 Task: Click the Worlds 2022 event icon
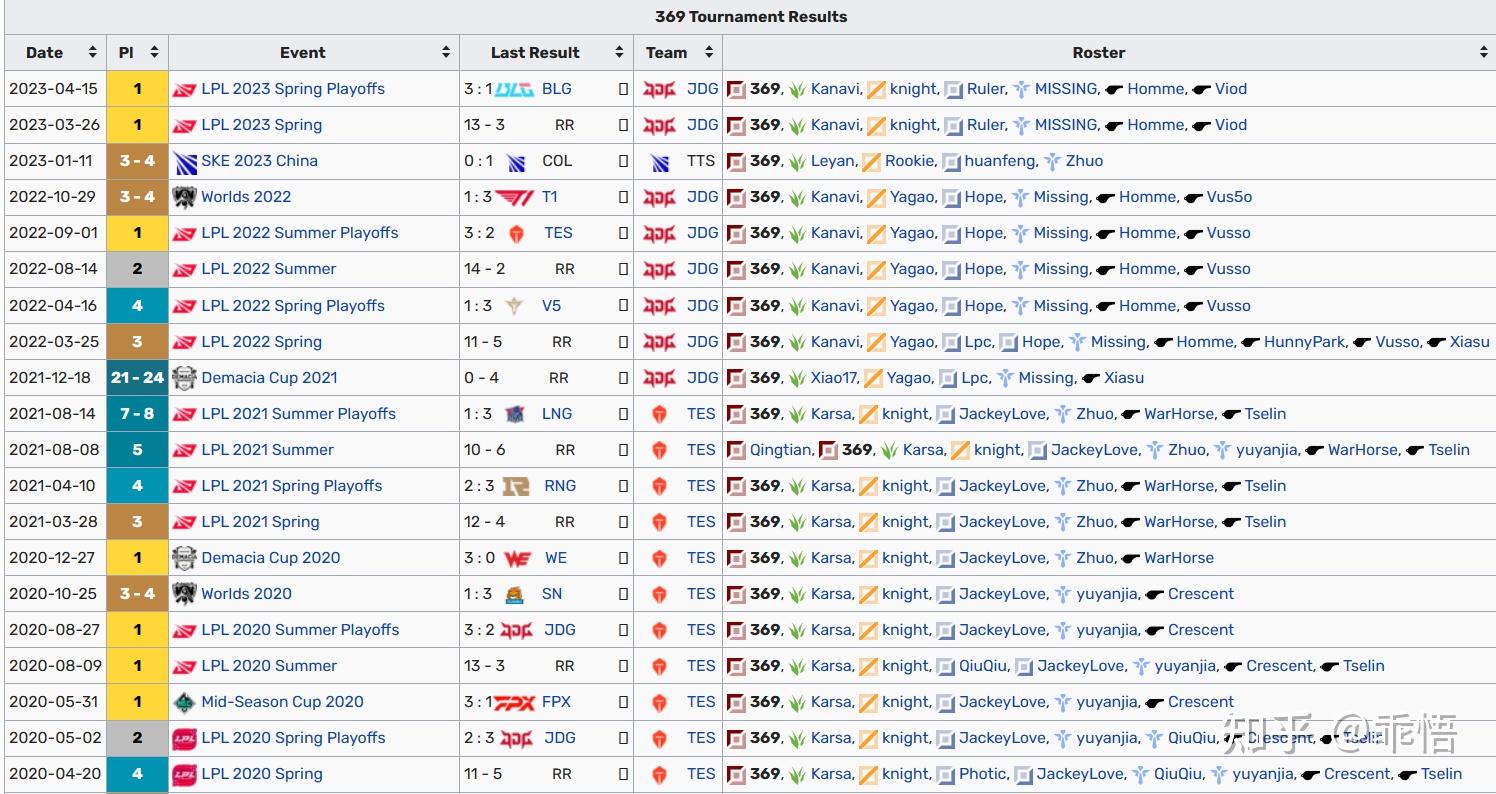[186, 197]
